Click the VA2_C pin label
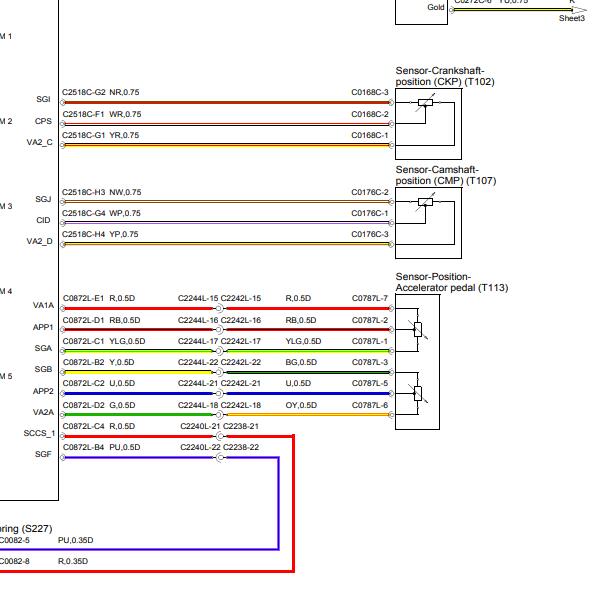Screen dimensions: 604x604 click(x=39, y=143)
